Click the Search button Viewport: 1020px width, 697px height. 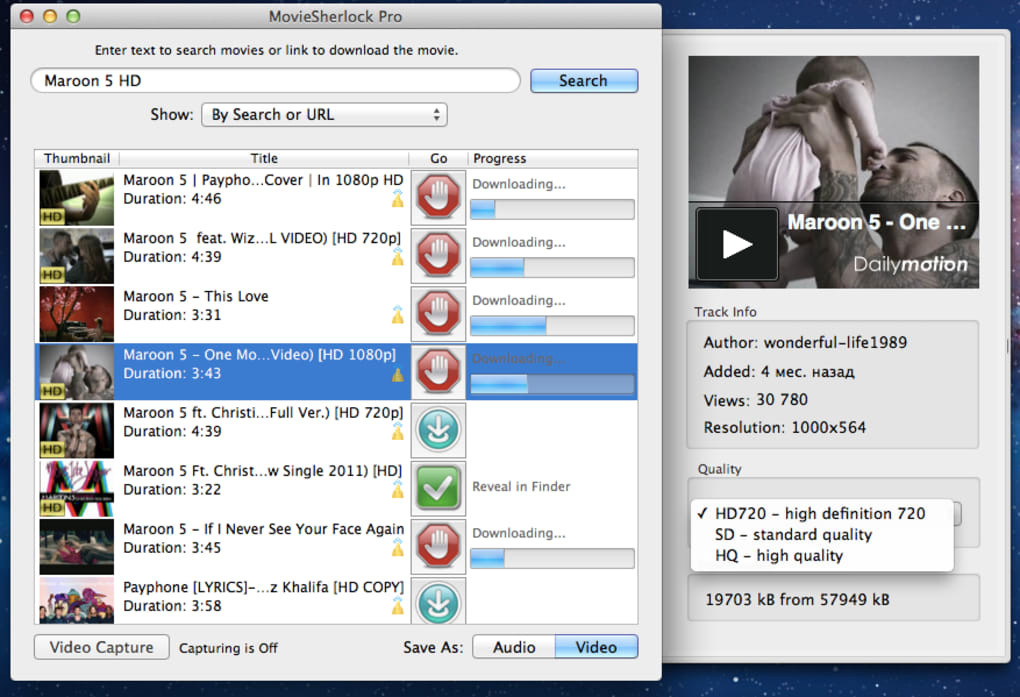pyautogui.click(x=584, y=81)
